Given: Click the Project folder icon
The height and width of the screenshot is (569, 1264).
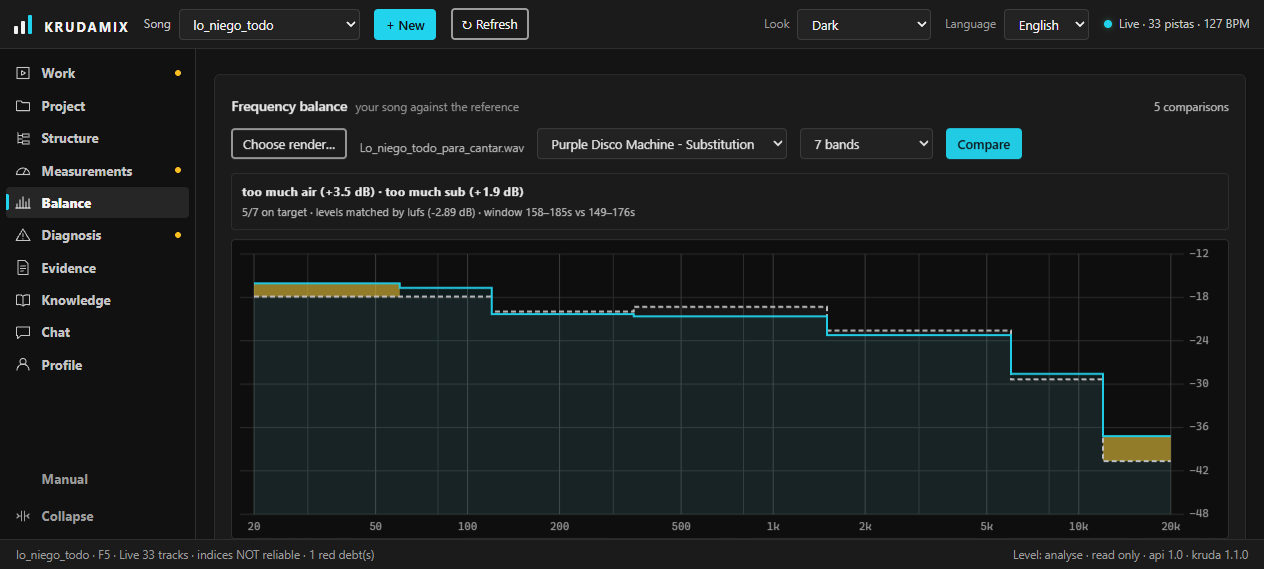Looking at the screenshot, I should click(23, 106).
